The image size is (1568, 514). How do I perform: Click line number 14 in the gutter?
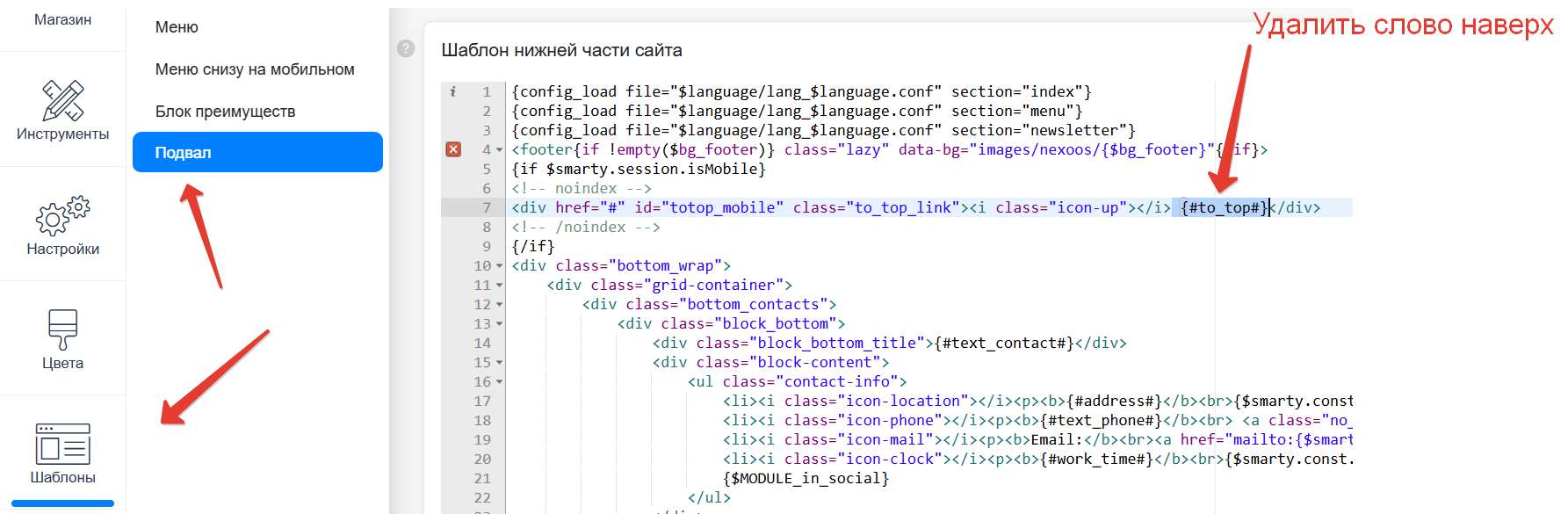482,343
